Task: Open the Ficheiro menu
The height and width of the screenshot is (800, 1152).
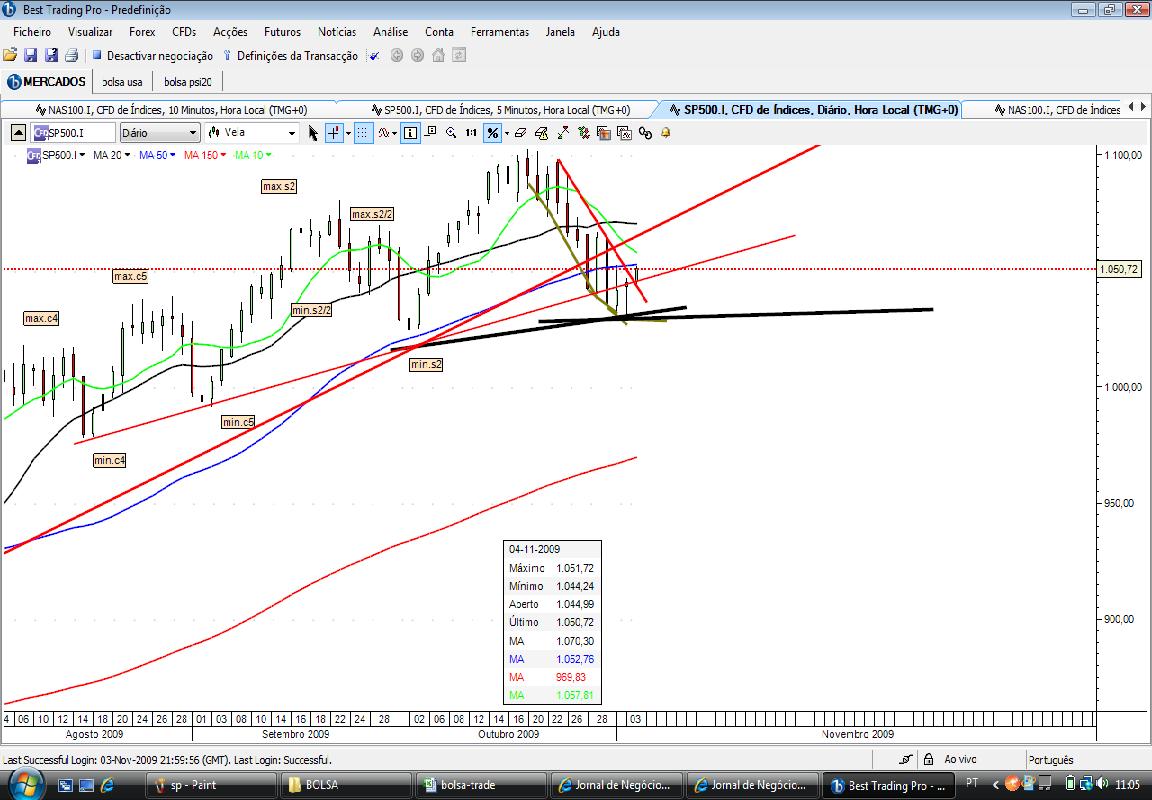Action: point(32,32)
